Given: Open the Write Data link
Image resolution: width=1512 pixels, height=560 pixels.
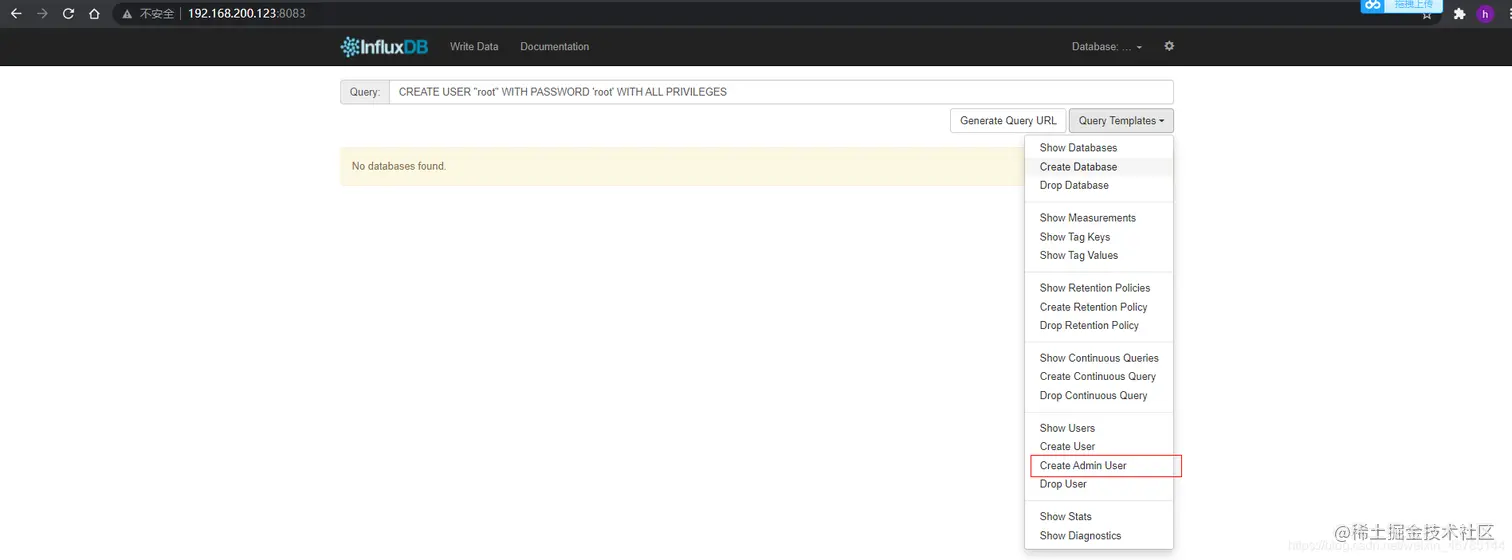Looking at the screenshot, I should click(x=474, y=46).
